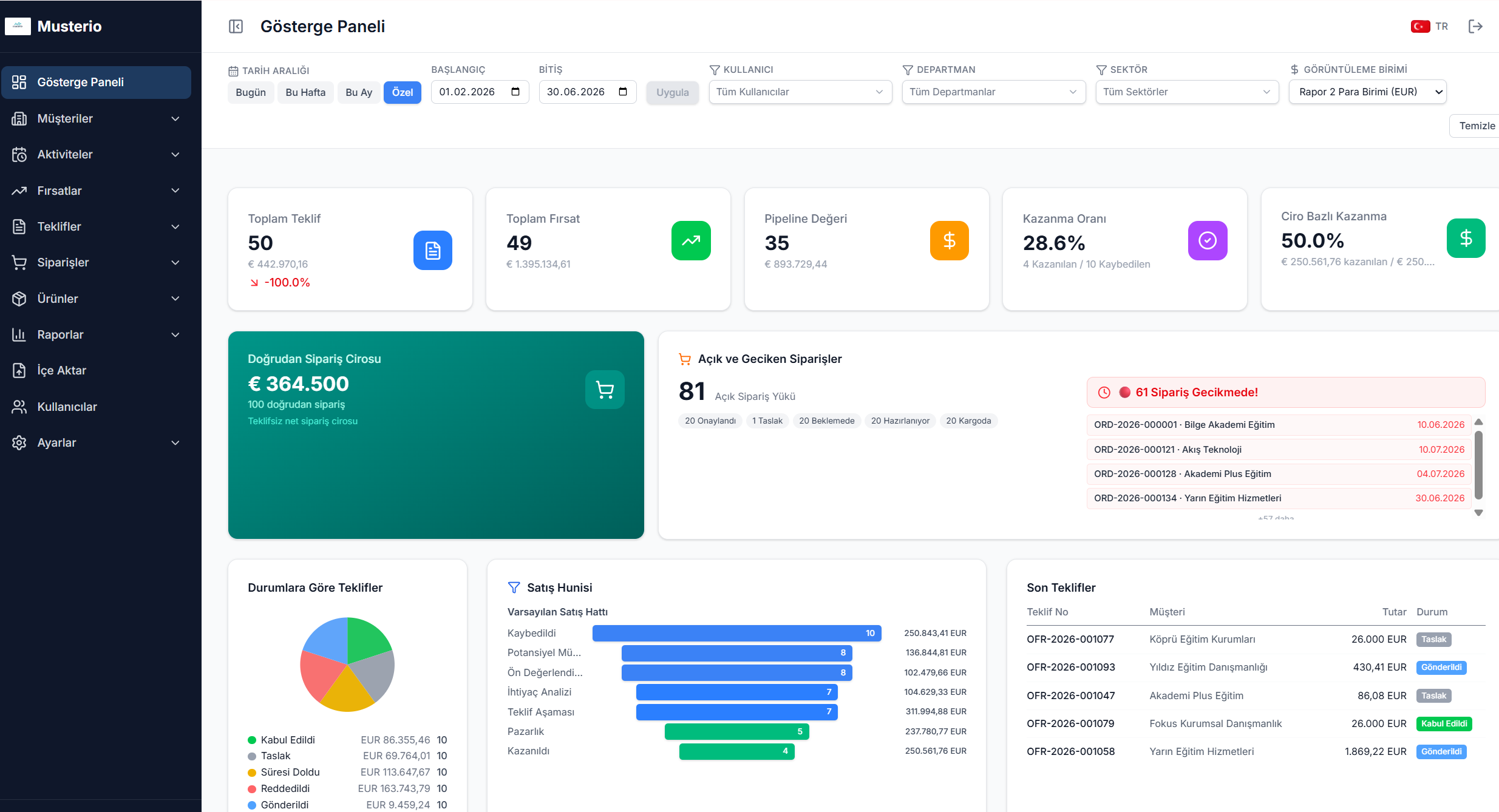Click the calendar icon in Başlangıç date field
The width and height of the screenshot is (1499, 812).
click(515, 92)
